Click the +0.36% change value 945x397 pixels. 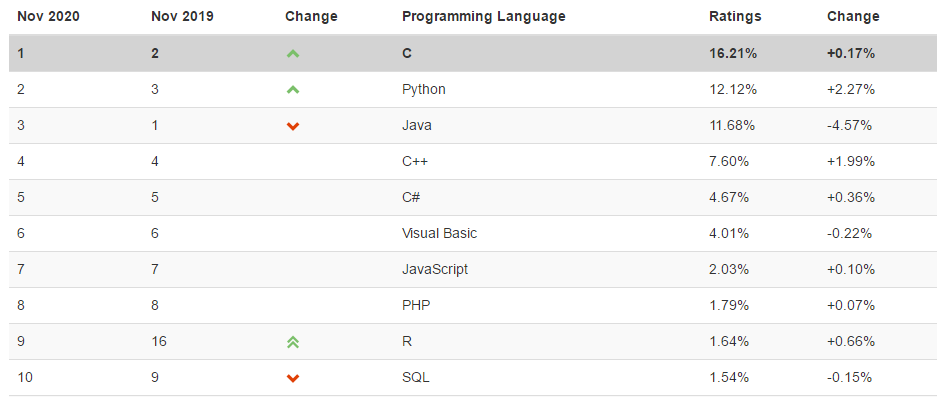tap(851, 198)
